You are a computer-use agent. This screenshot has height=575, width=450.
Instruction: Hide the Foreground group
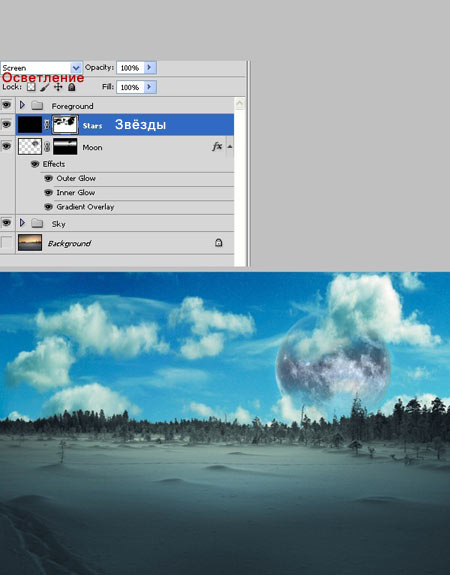coord(6,105)
